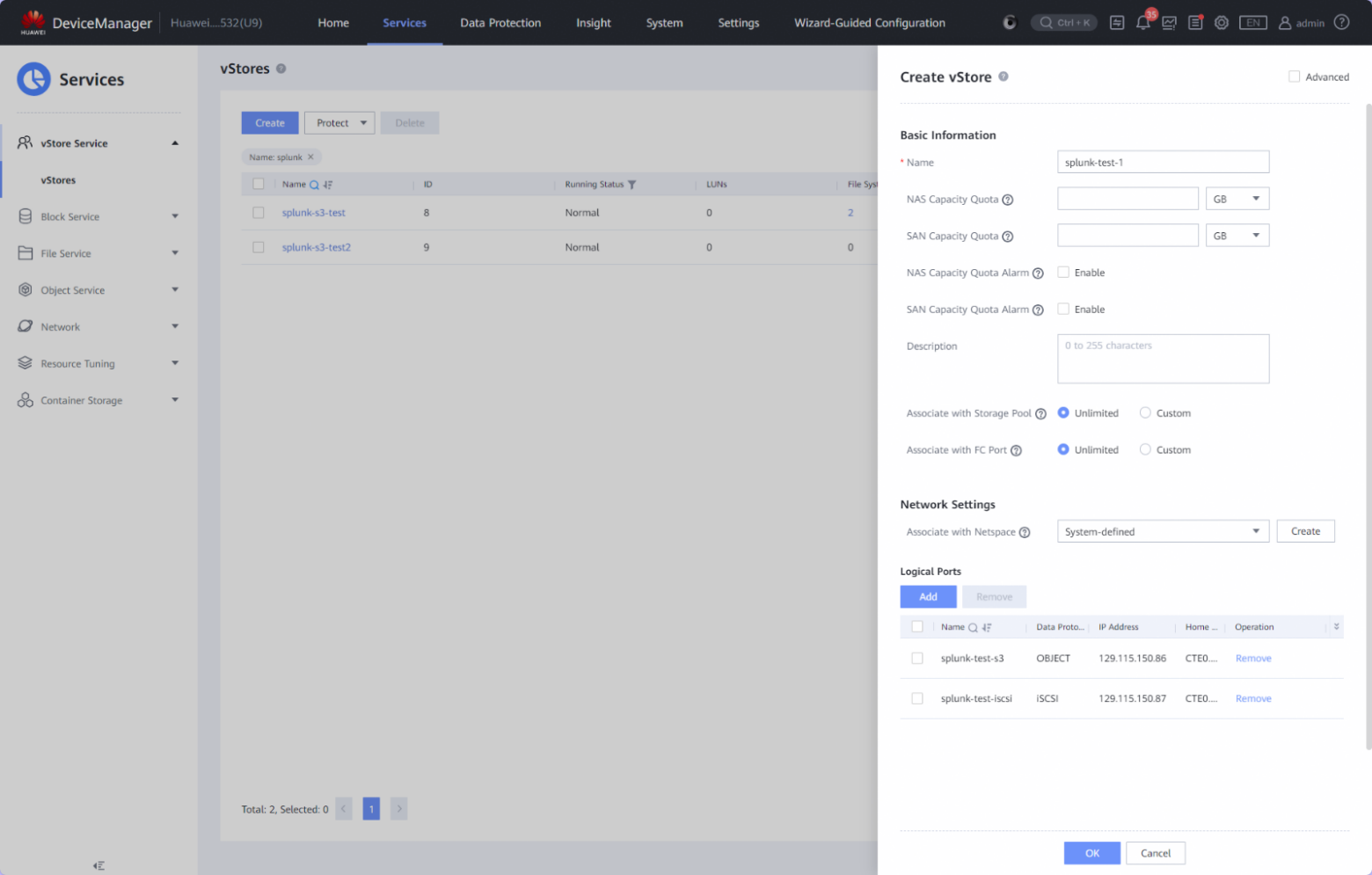Show NAS Capacity Quota Alarm help tooltip
The height and width of the screenshot is (875, 1372).
click(1038, 273)
